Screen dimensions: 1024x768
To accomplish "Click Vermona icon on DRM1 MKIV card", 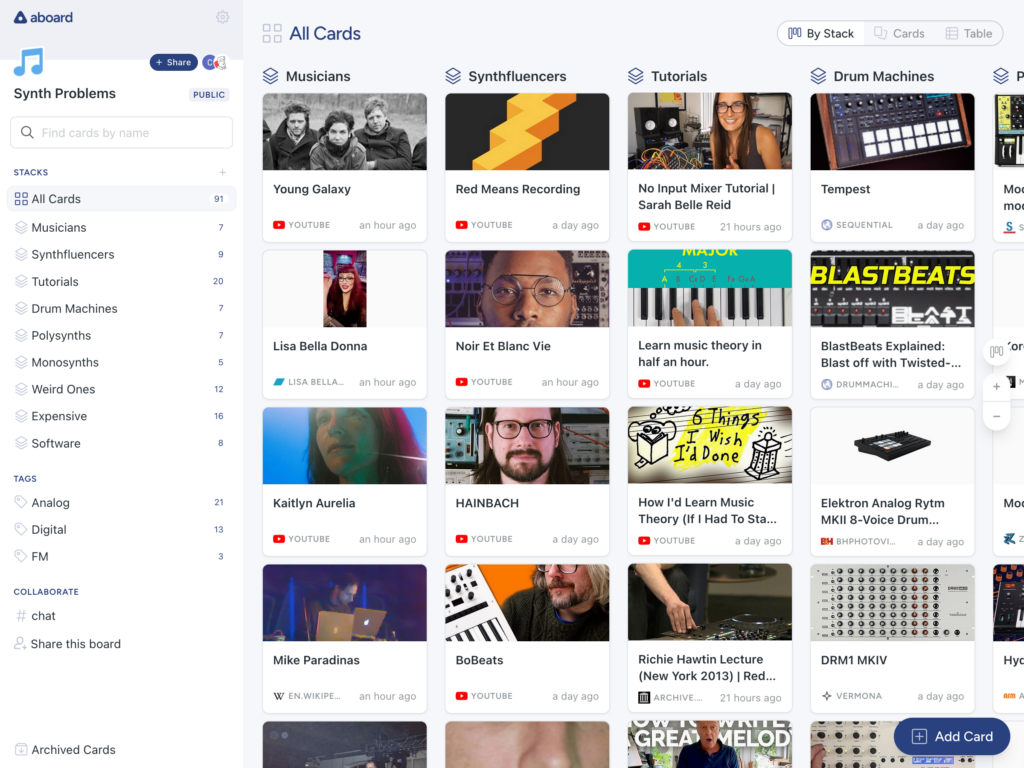I will [x=827, y=696].
